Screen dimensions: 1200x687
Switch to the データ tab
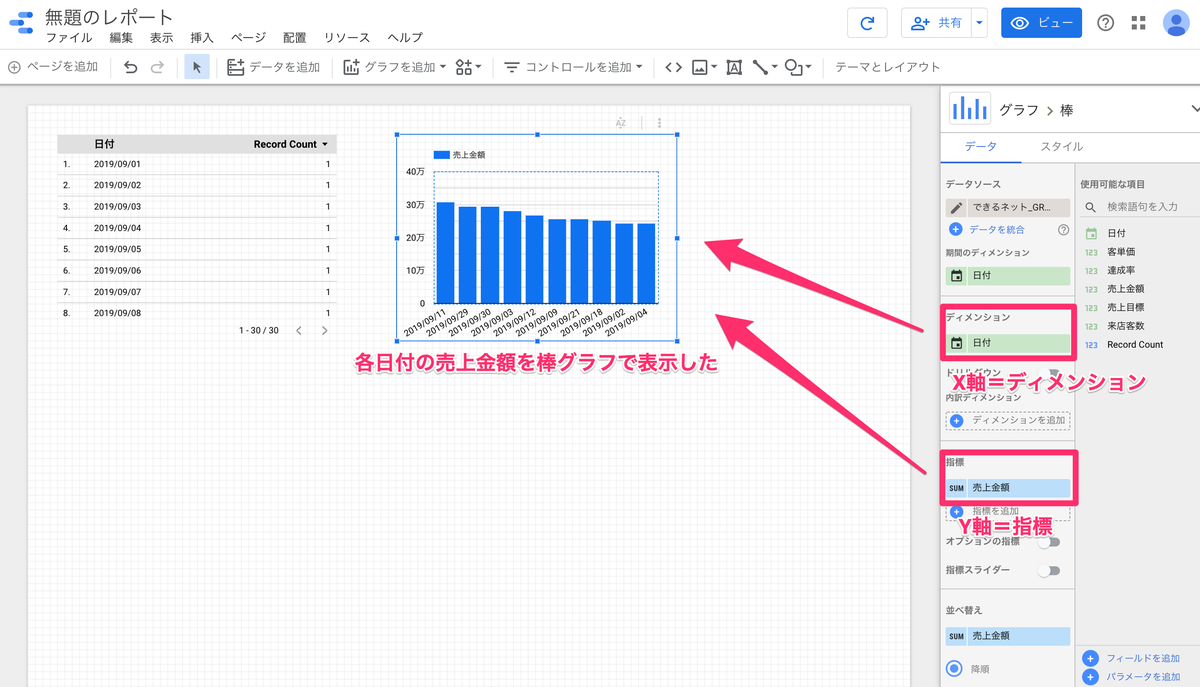pyautogui.click(x=980, y=146)
